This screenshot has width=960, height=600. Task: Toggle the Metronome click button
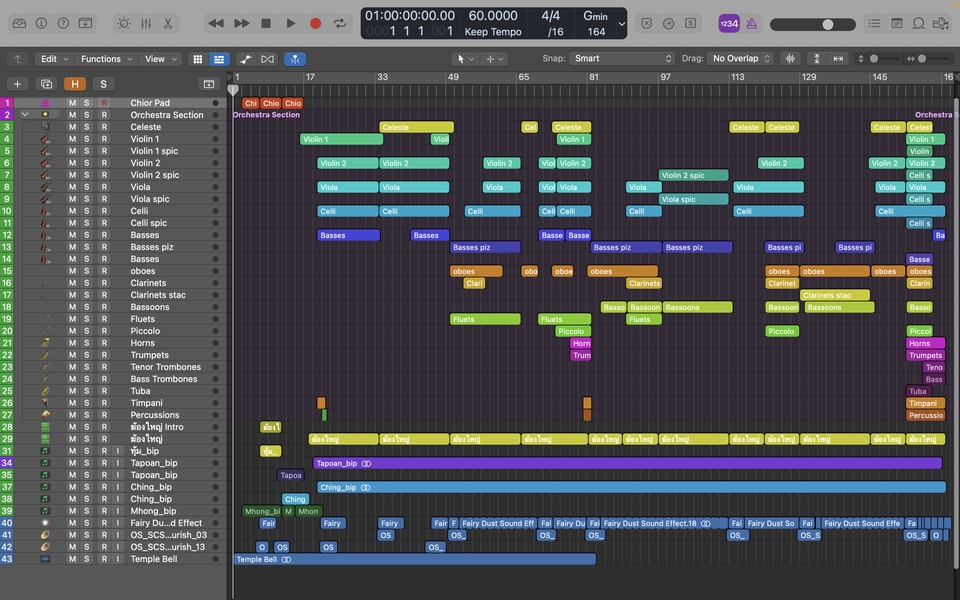[x=751, y=23]
